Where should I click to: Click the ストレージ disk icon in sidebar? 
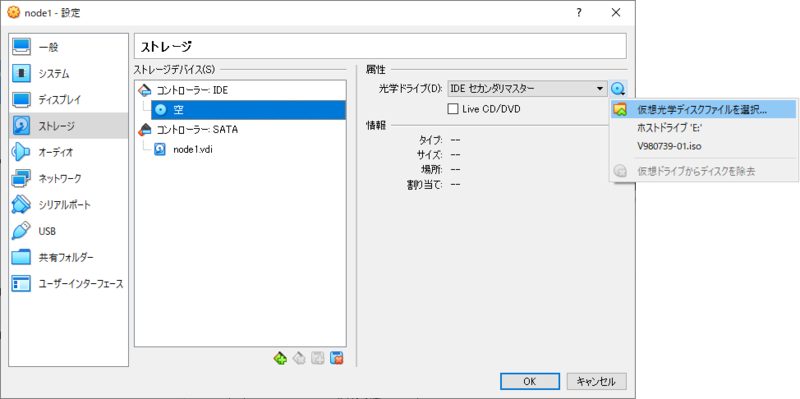(21, 126)
